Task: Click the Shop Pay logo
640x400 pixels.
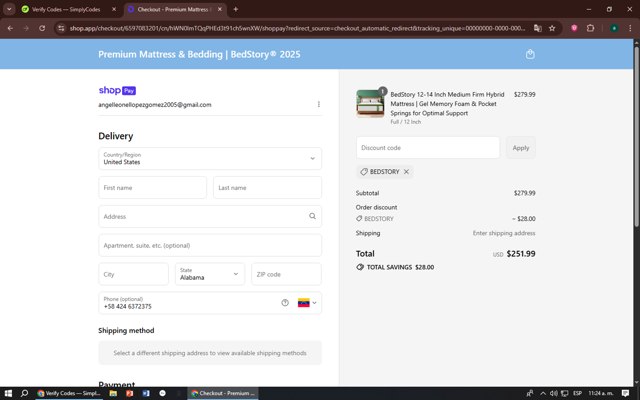Action: pyautogui.click(x=117, y=90)
